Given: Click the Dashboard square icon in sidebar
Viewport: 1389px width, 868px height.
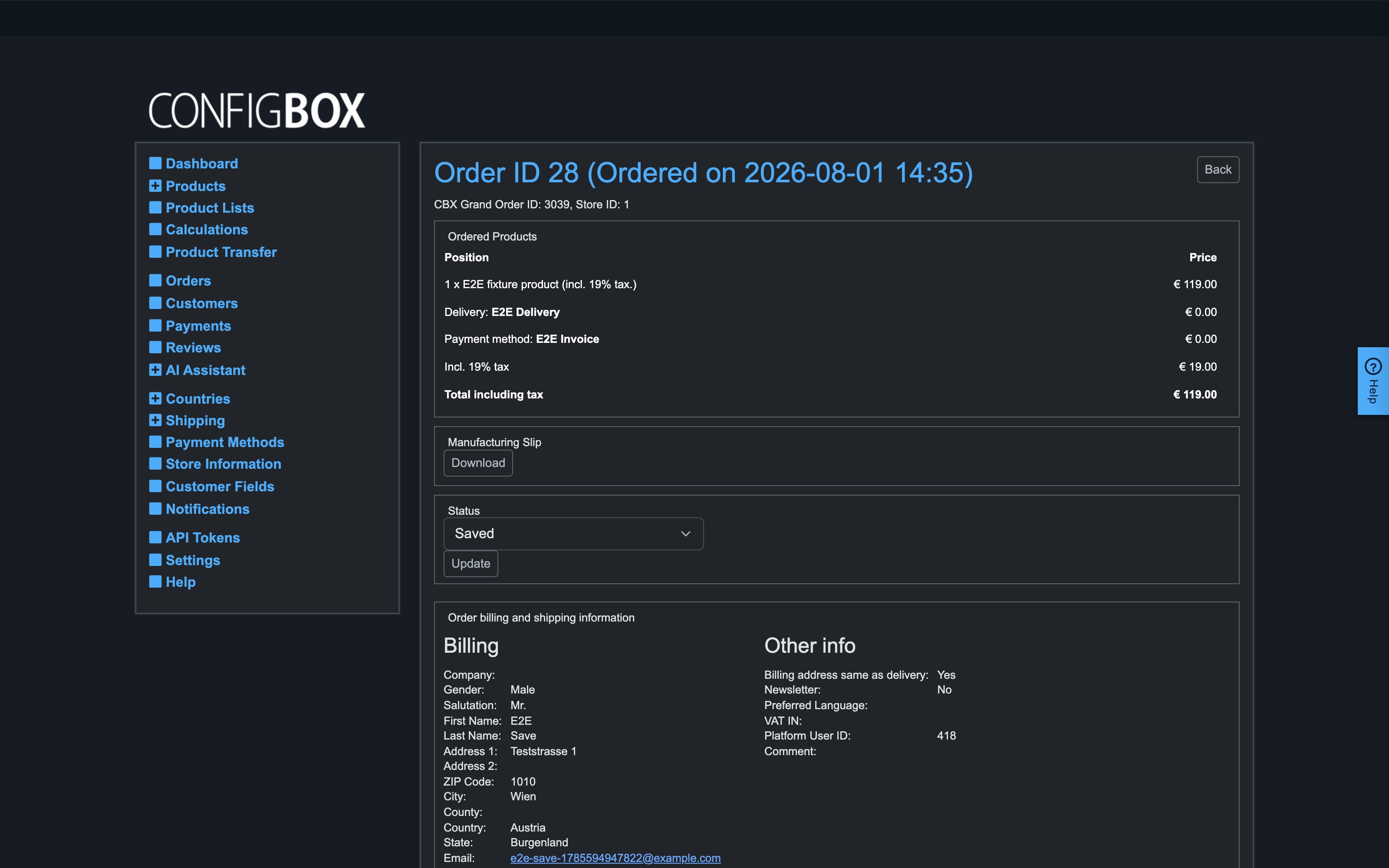Looking at the screenshot, I should coord(155,163).
